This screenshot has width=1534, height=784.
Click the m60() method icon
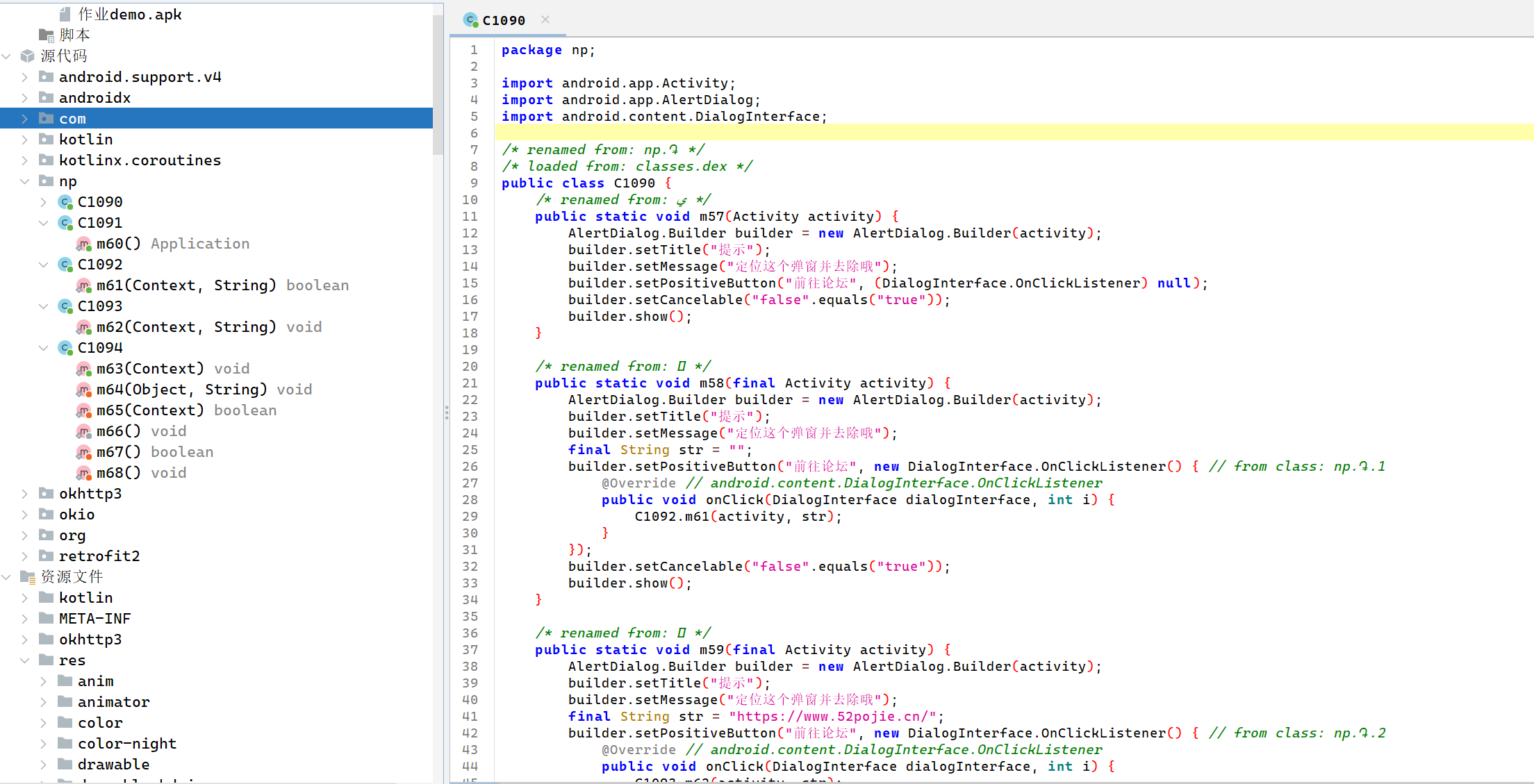coord(83,244)
